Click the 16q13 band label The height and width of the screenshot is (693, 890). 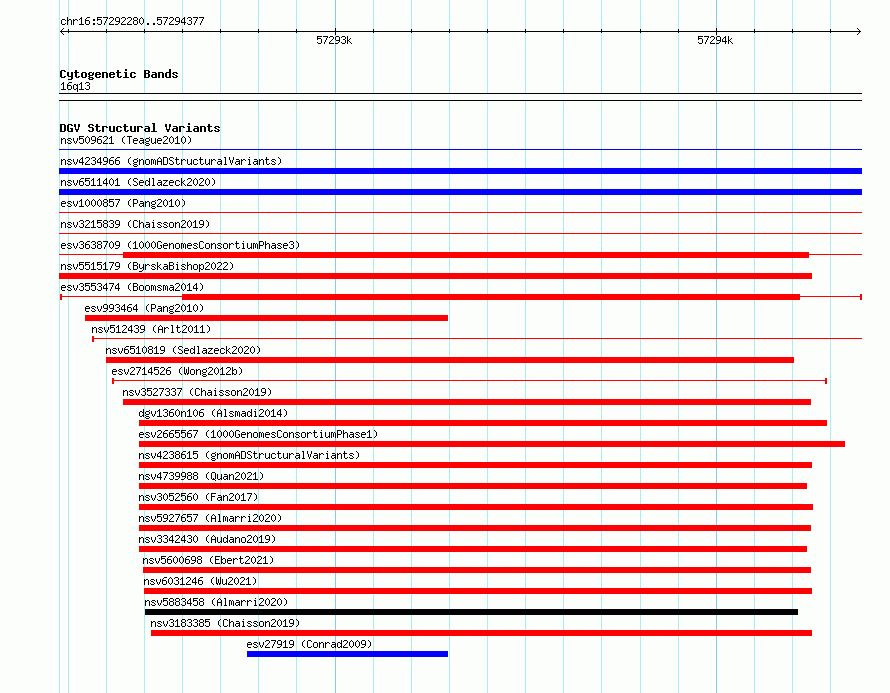(75, 86)
